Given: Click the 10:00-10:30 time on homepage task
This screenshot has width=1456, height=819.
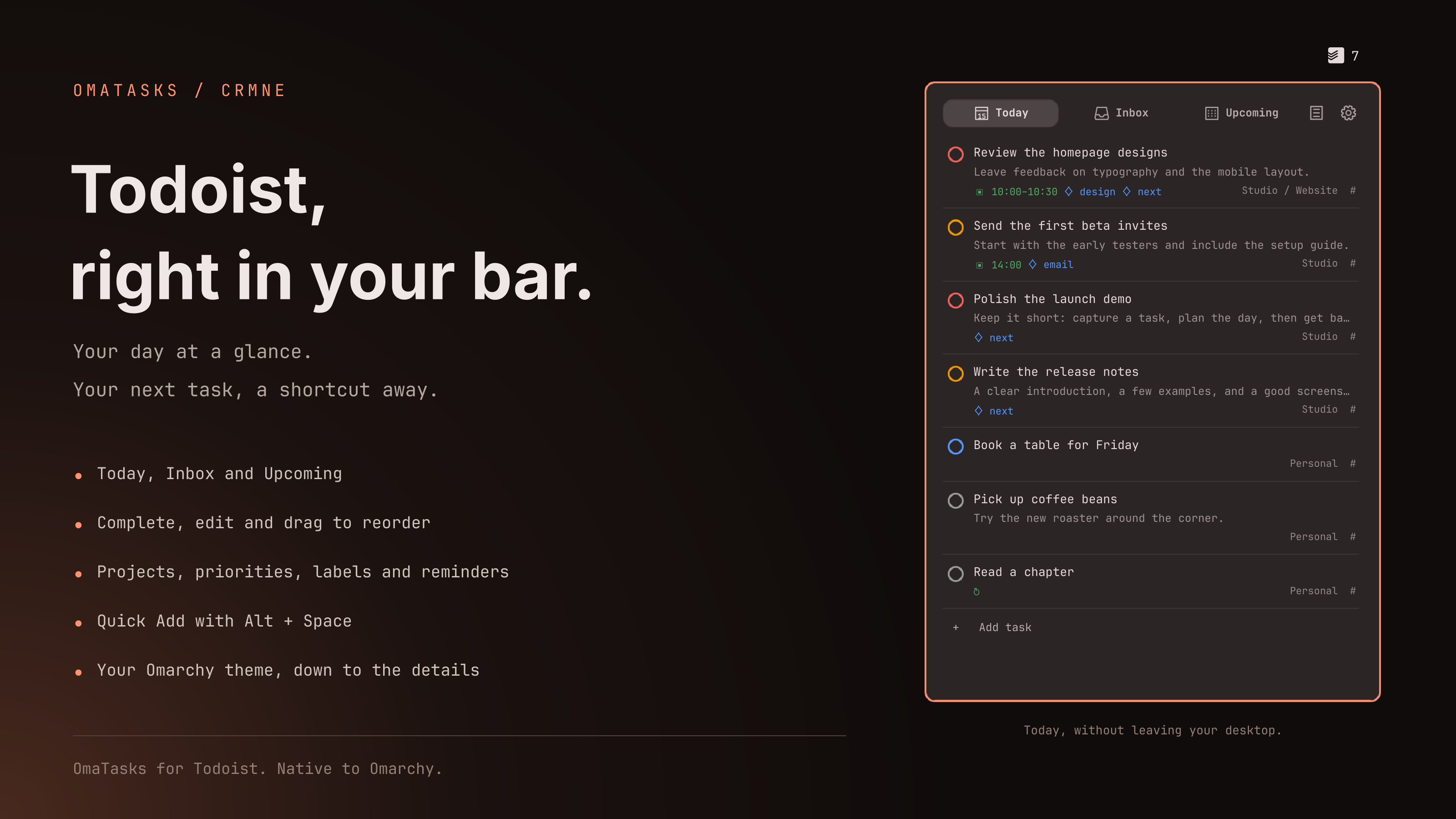Looking at the screenshot, I should 1024,192.
